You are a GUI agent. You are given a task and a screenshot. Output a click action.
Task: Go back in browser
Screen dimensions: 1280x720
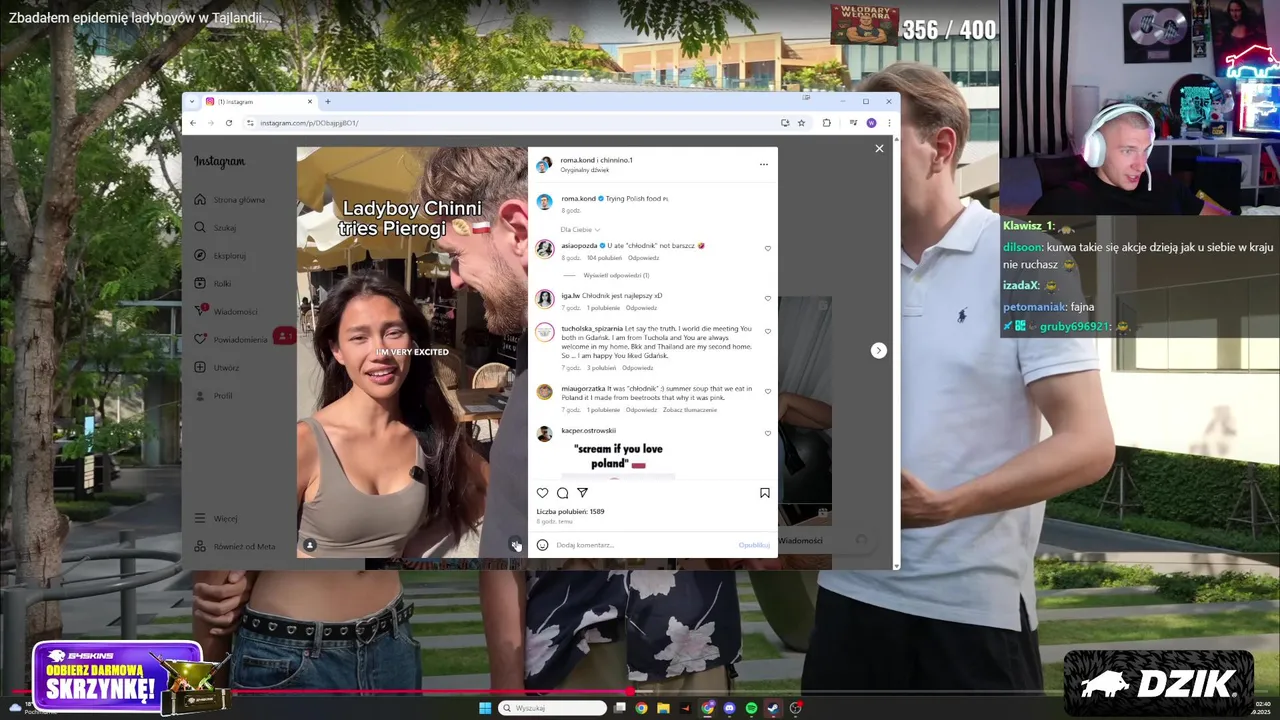point(192,123)
